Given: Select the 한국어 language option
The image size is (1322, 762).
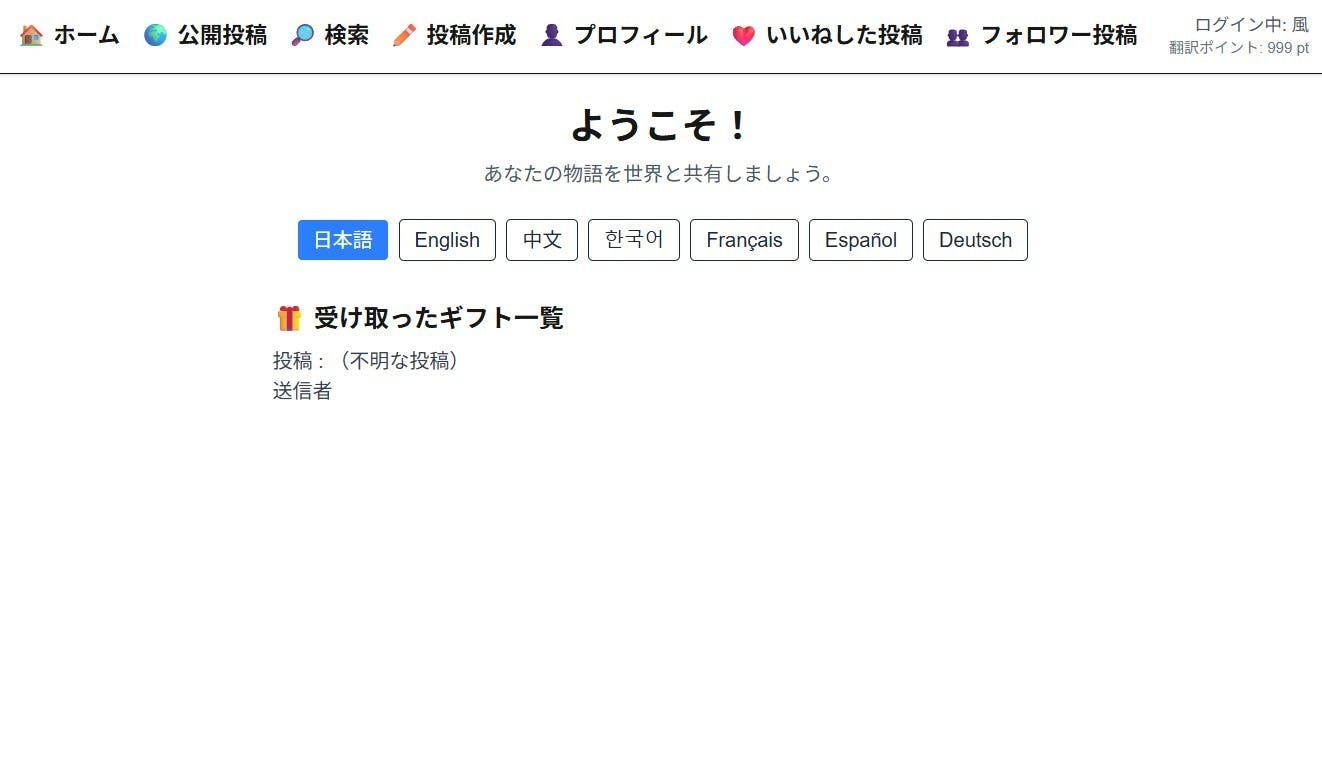Looking at the screenshot, I should pos(633,240).
